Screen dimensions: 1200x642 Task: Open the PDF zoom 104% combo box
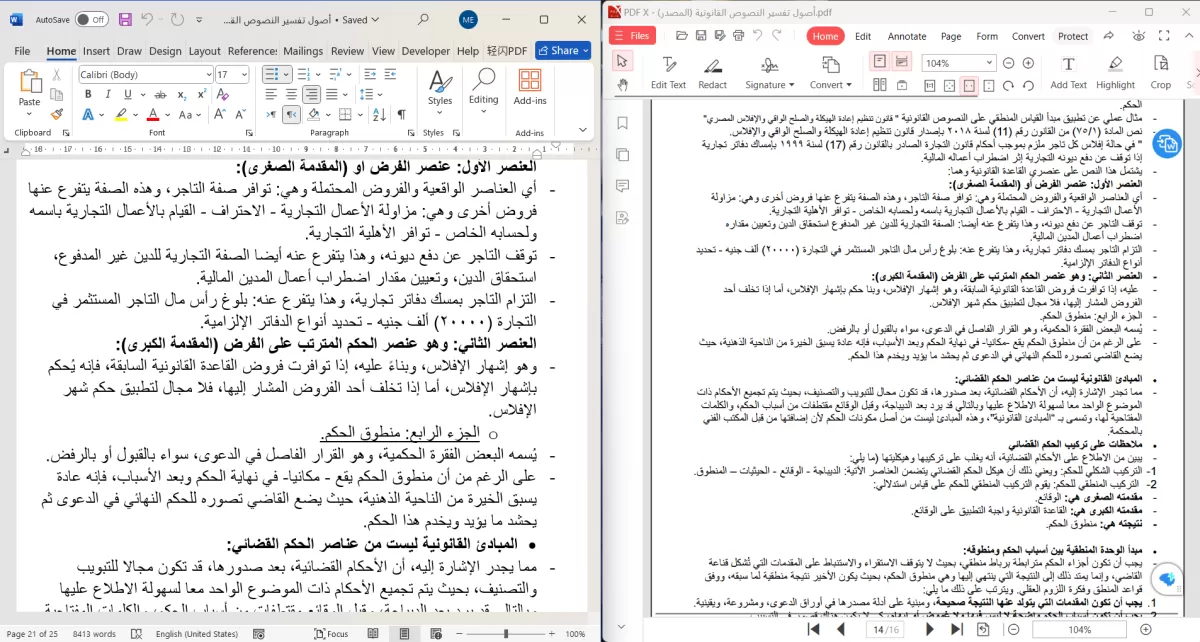(x=957, y=62)
